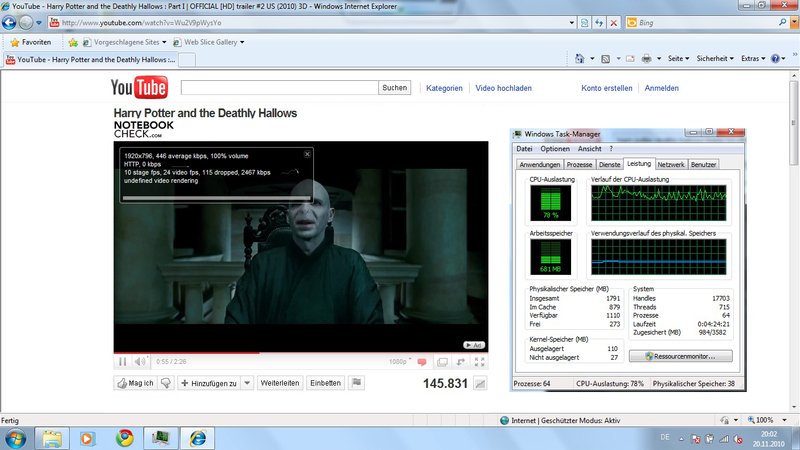Open Google Chrome from the taskbar
Screen dimensions: 800x450
124,438
